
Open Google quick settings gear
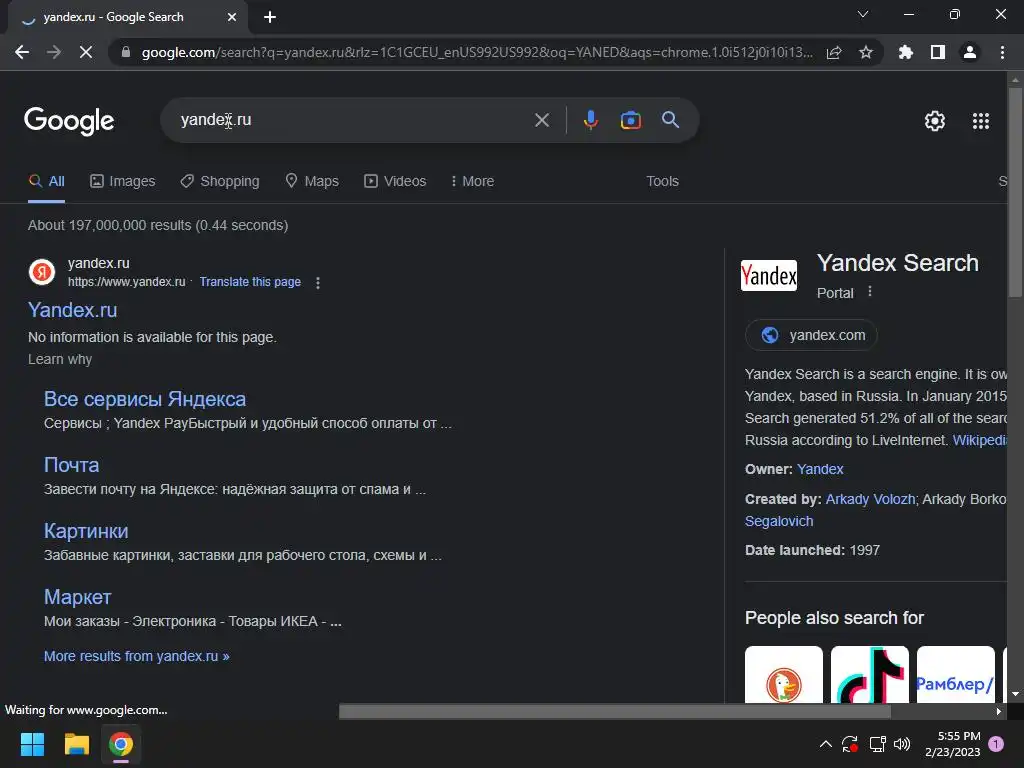(x=935, y=121)
